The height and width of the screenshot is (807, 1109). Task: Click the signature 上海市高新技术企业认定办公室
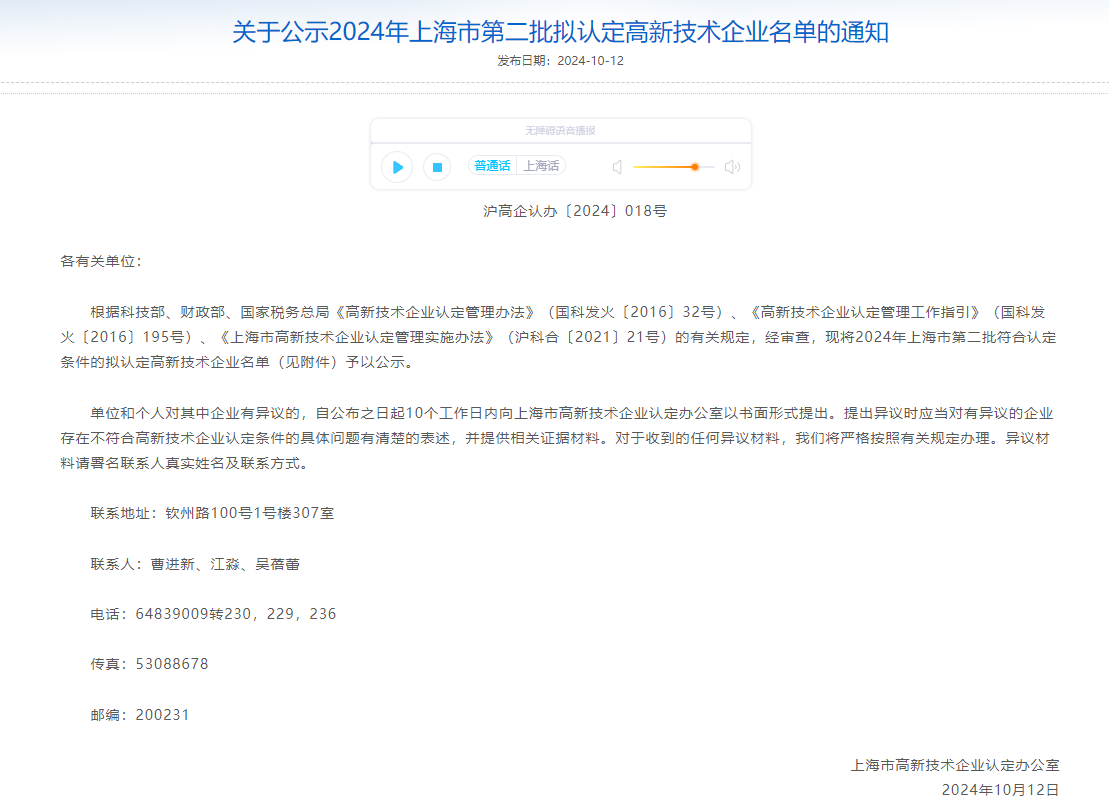(955, 765)
